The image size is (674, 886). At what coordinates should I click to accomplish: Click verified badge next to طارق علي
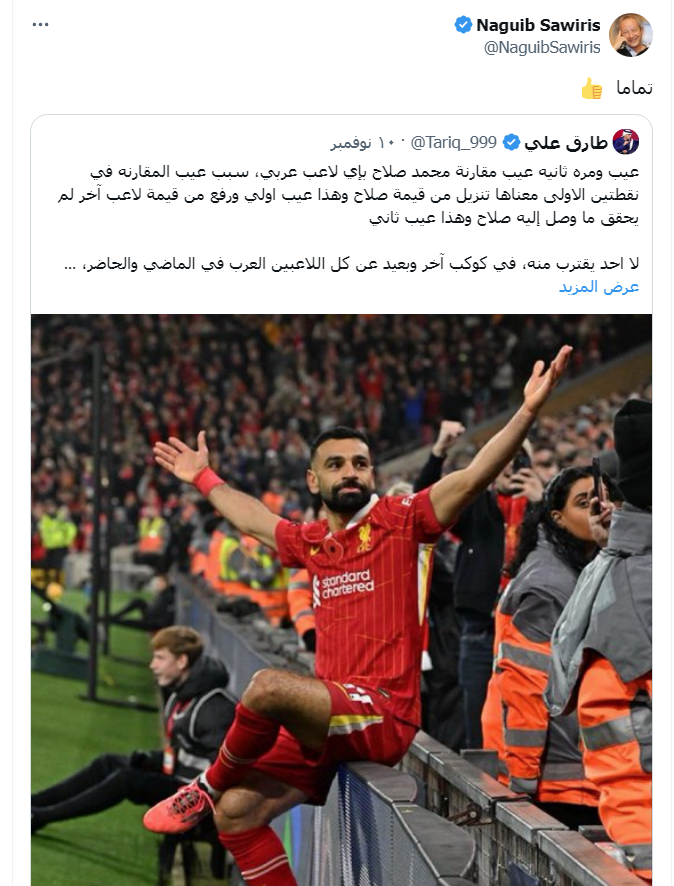[x=511, y=142]
